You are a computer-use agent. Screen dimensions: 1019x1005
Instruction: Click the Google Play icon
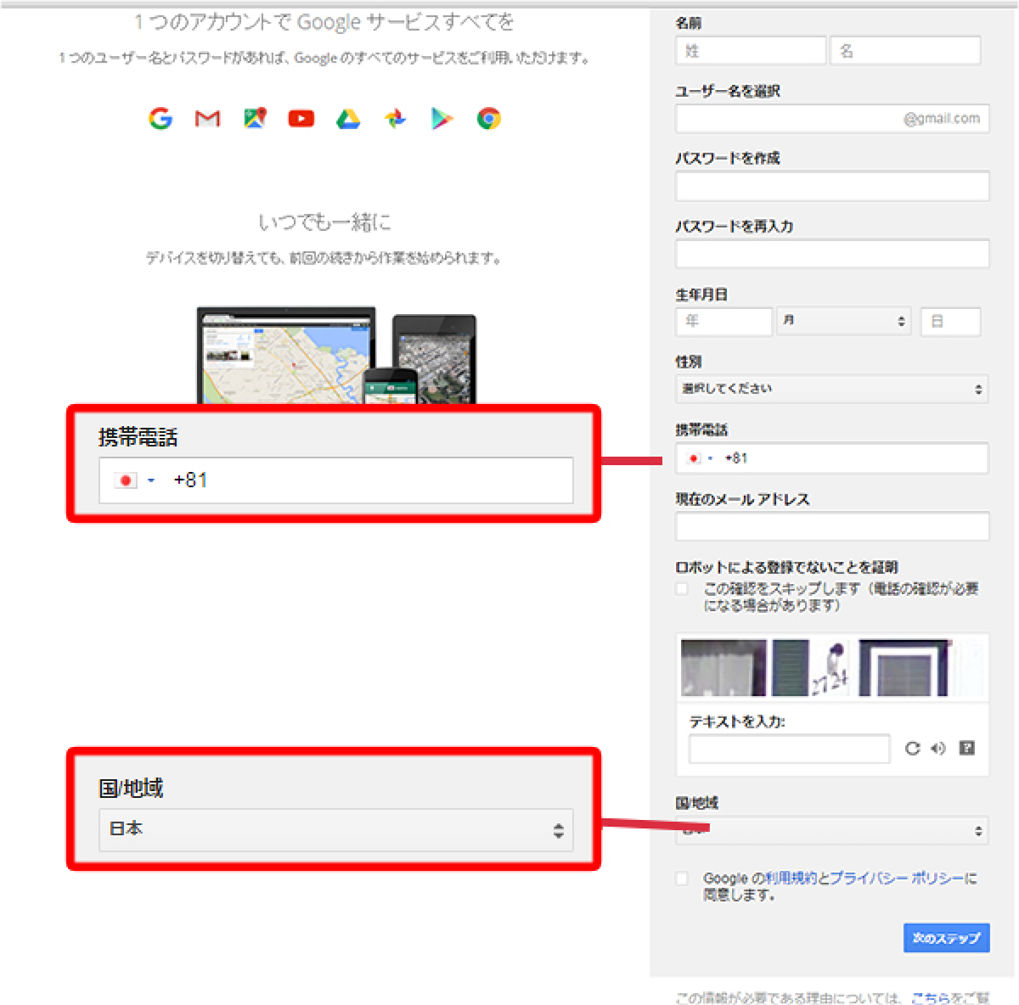[442, 119]
